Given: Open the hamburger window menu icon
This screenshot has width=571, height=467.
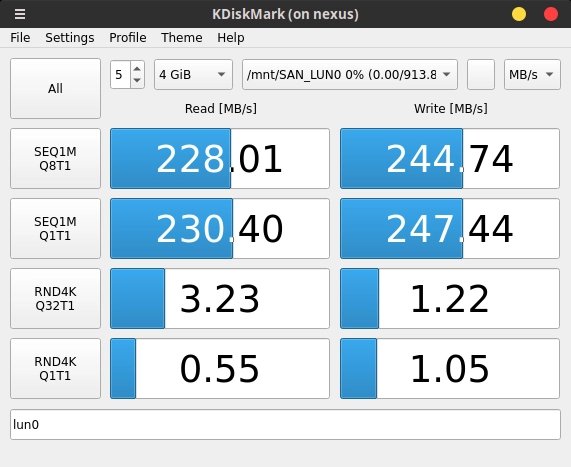Looking at the screenshot, I should click(20, 14).
